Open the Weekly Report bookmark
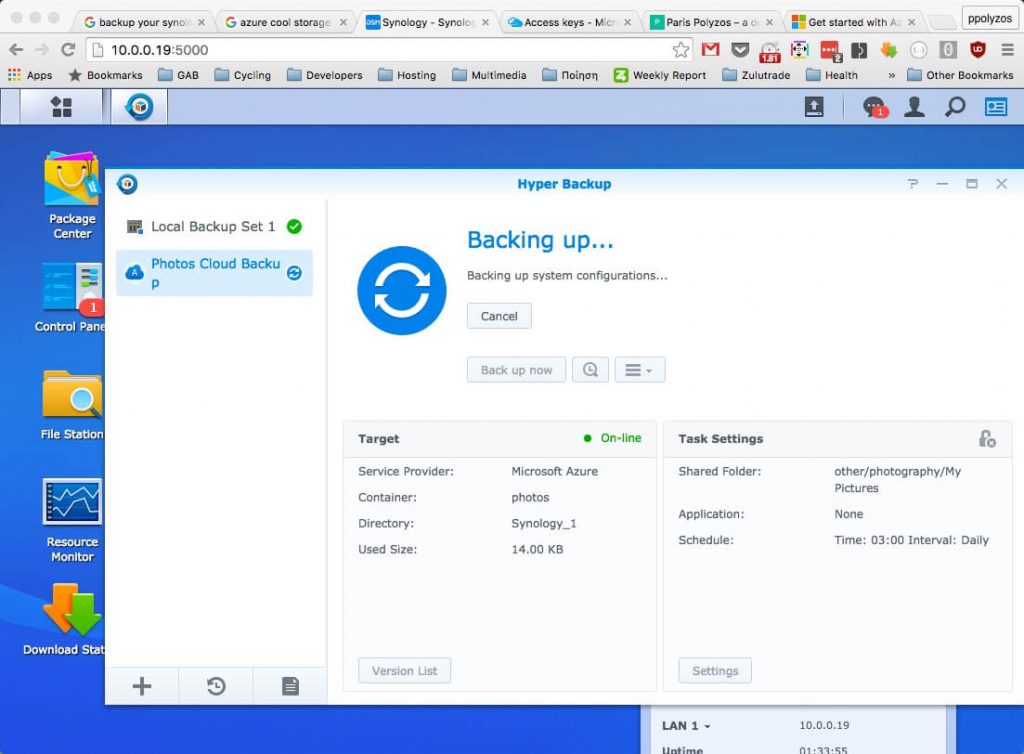Image resolution: width=1024 pixels, height=754 pixels. (x=660, y=75)
